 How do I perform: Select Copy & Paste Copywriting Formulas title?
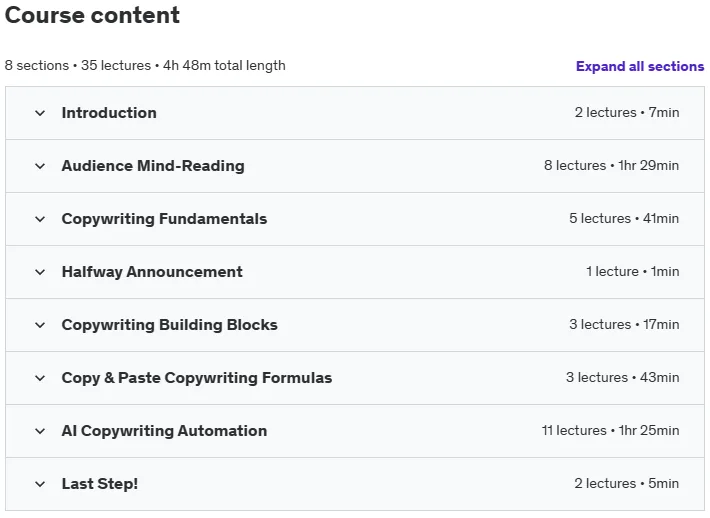(x=197, y=378)
